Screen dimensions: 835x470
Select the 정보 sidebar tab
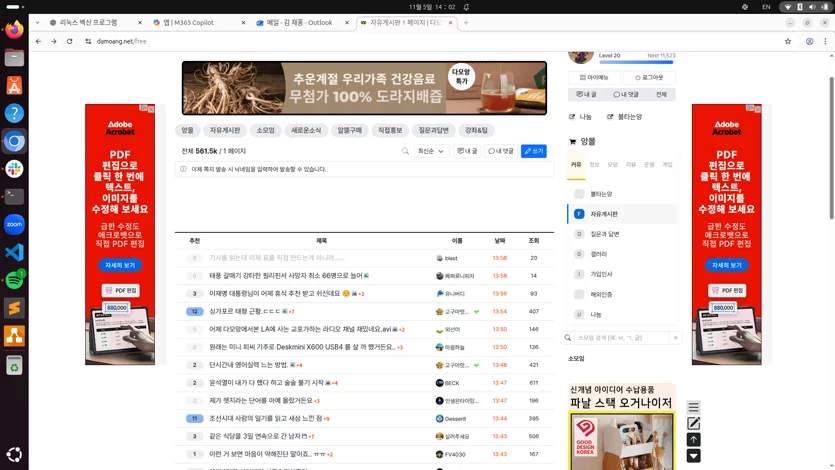point(594,165)
